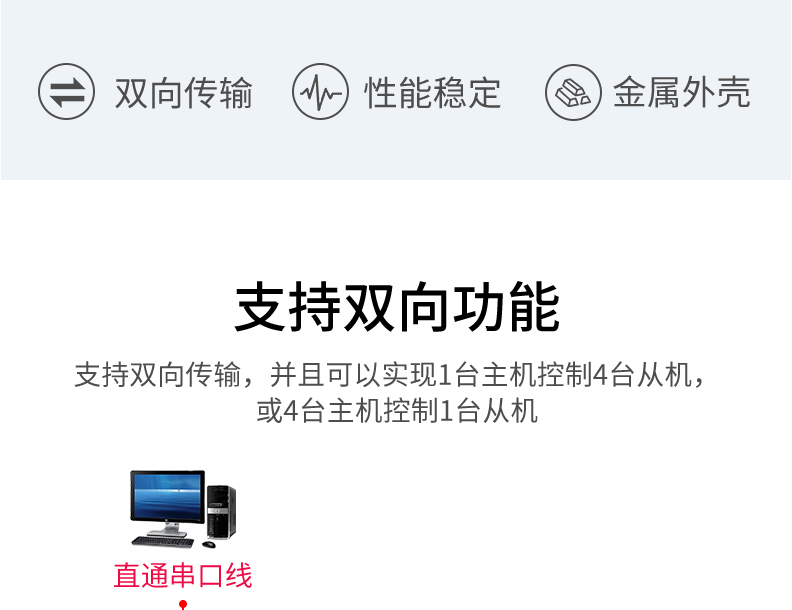
Task: Click the description line starting 支持双向传输
Action: 390,375
